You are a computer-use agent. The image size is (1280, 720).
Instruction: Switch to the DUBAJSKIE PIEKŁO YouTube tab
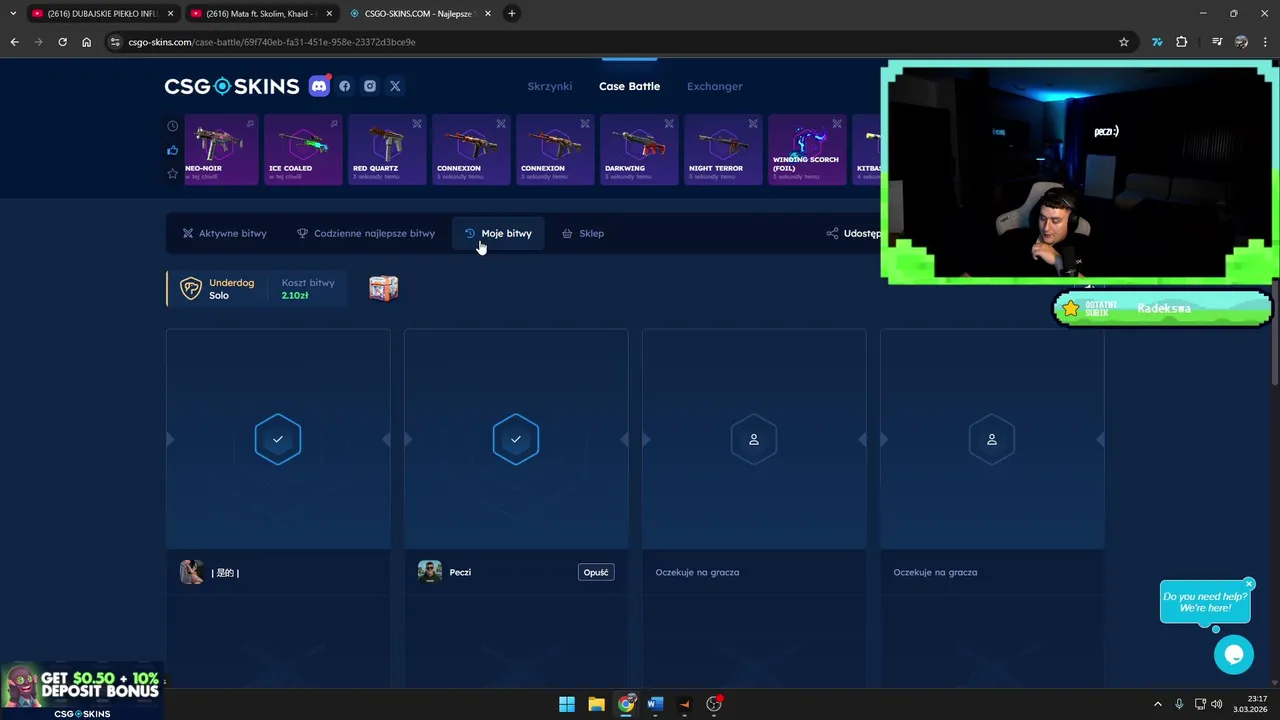pyautogui.click(x=102, y=13)
